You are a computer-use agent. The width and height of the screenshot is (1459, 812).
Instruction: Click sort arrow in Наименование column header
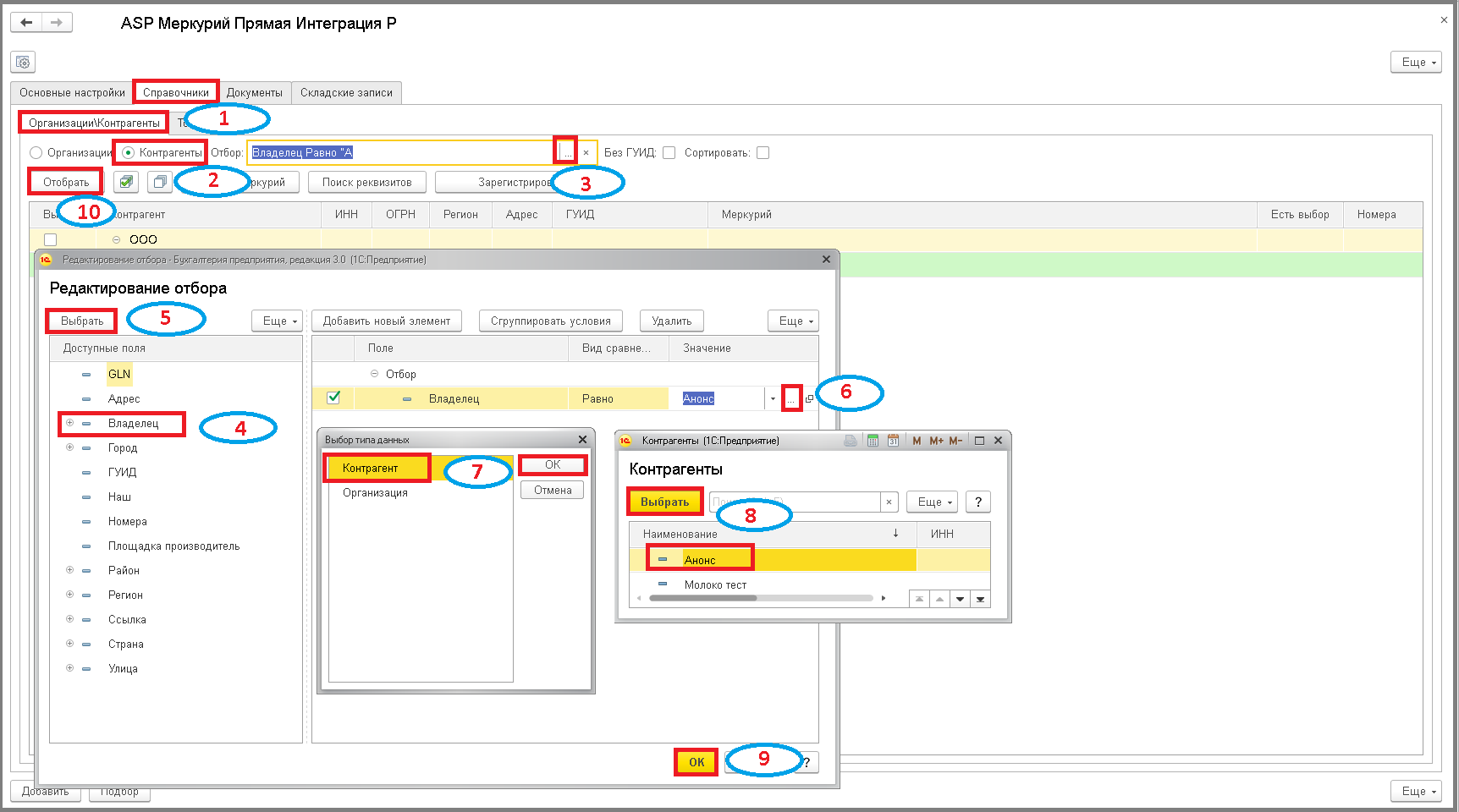pos(895,533)
